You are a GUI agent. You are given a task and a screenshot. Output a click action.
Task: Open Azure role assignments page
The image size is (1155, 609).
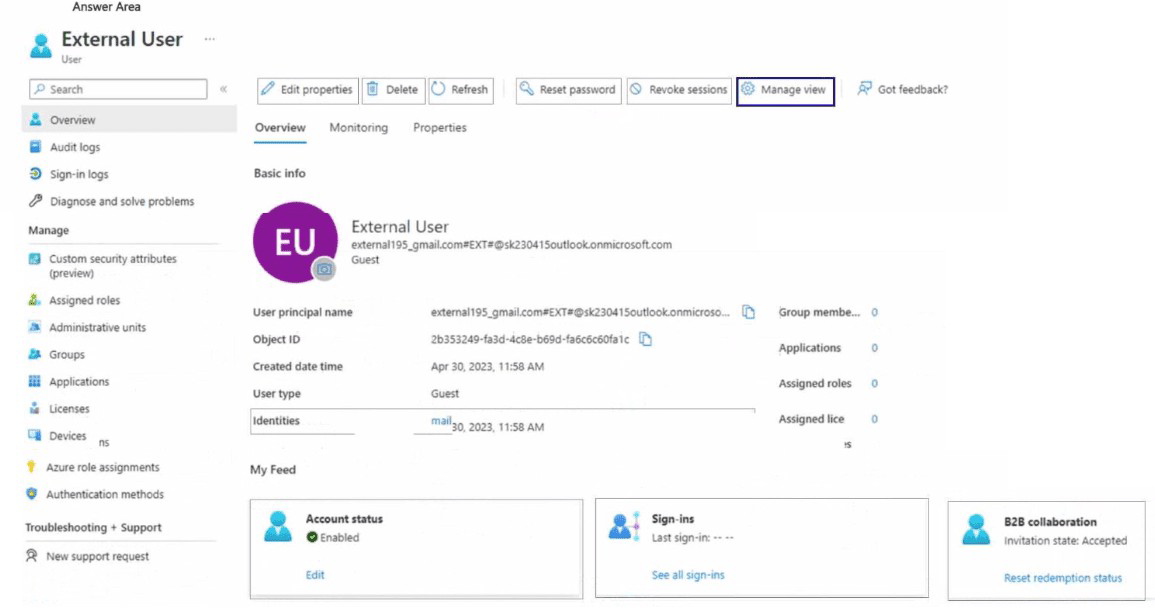click(x=102, y=467)
